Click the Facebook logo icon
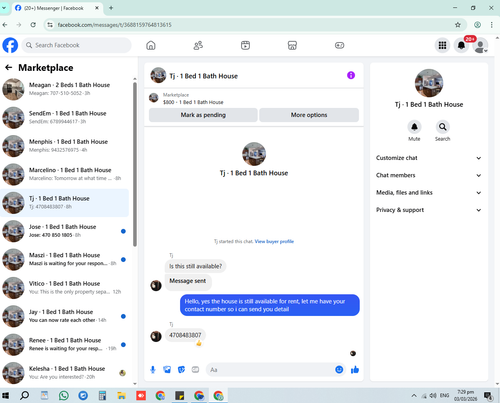The width and height of the screenshot is (500, 403). pos(10,45)
